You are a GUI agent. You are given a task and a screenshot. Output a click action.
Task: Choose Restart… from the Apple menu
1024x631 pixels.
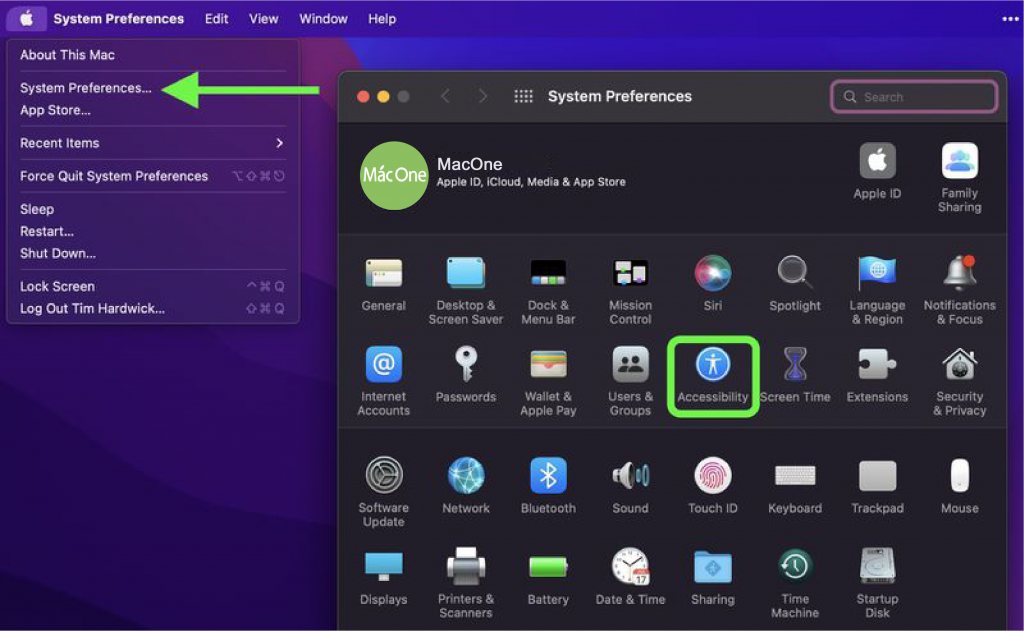coord(153,231)
